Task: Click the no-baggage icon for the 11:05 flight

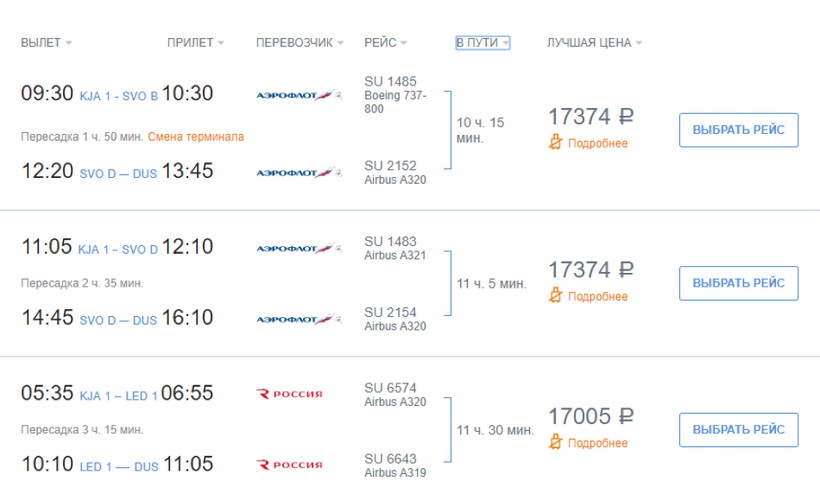Action: click(x=557, y=296)
